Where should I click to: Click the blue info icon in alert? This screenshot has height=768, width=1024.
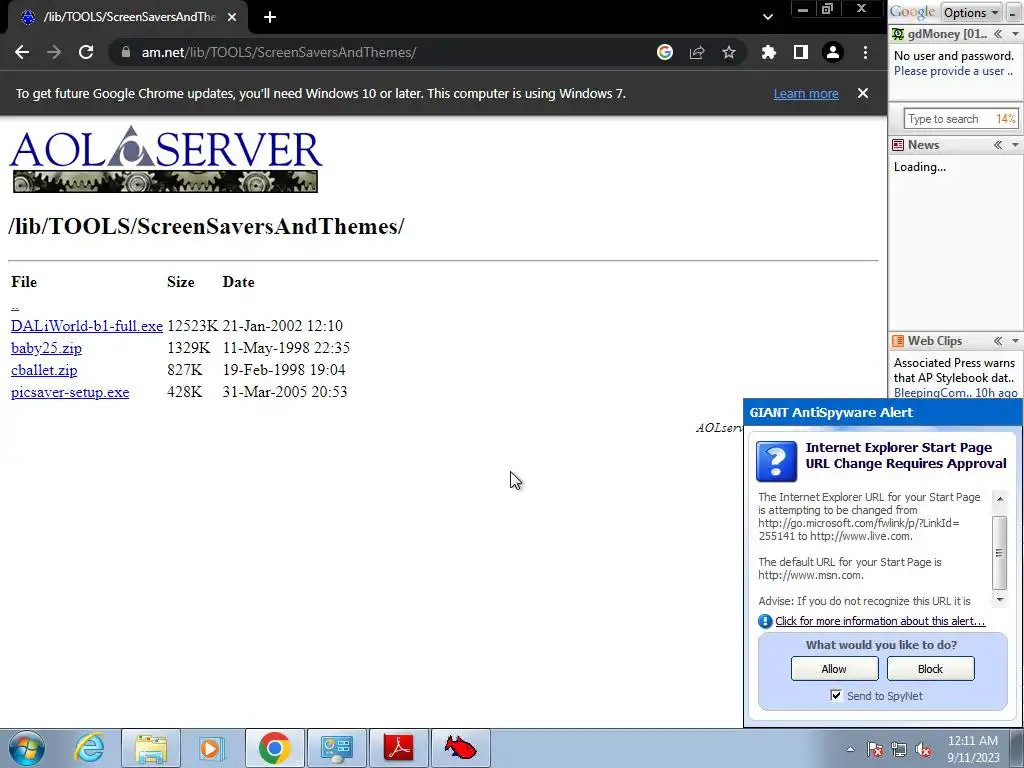click(765, 621)
